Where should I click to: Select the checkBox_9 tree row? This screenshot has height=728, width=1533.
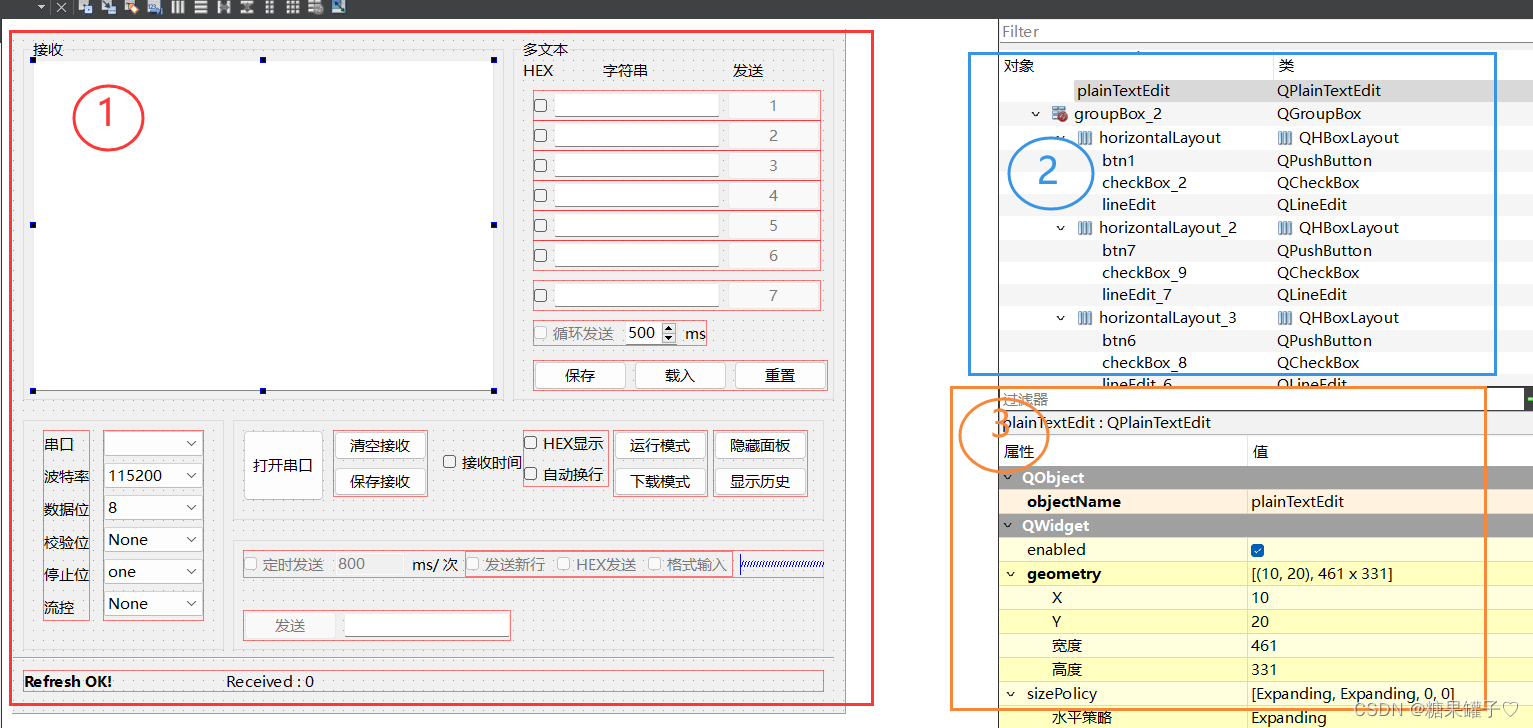[1266, 272]
